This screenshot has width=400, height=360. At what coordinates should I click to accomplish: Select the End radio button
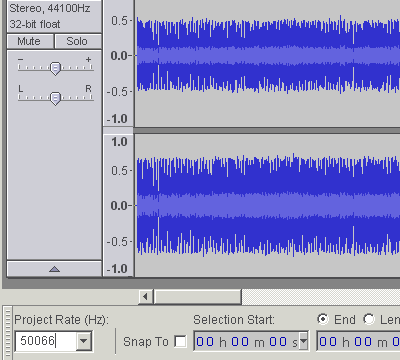[323, 319]
